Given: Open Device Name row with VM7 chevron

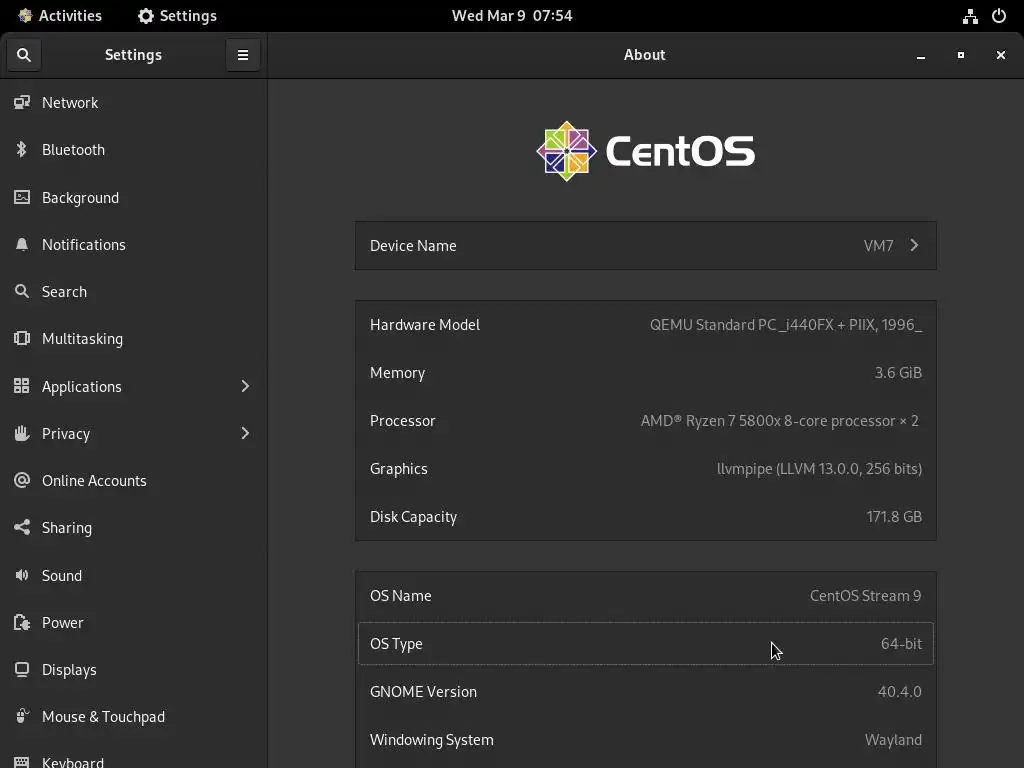Looking at the screenshot, I should [x=645, y=246].
